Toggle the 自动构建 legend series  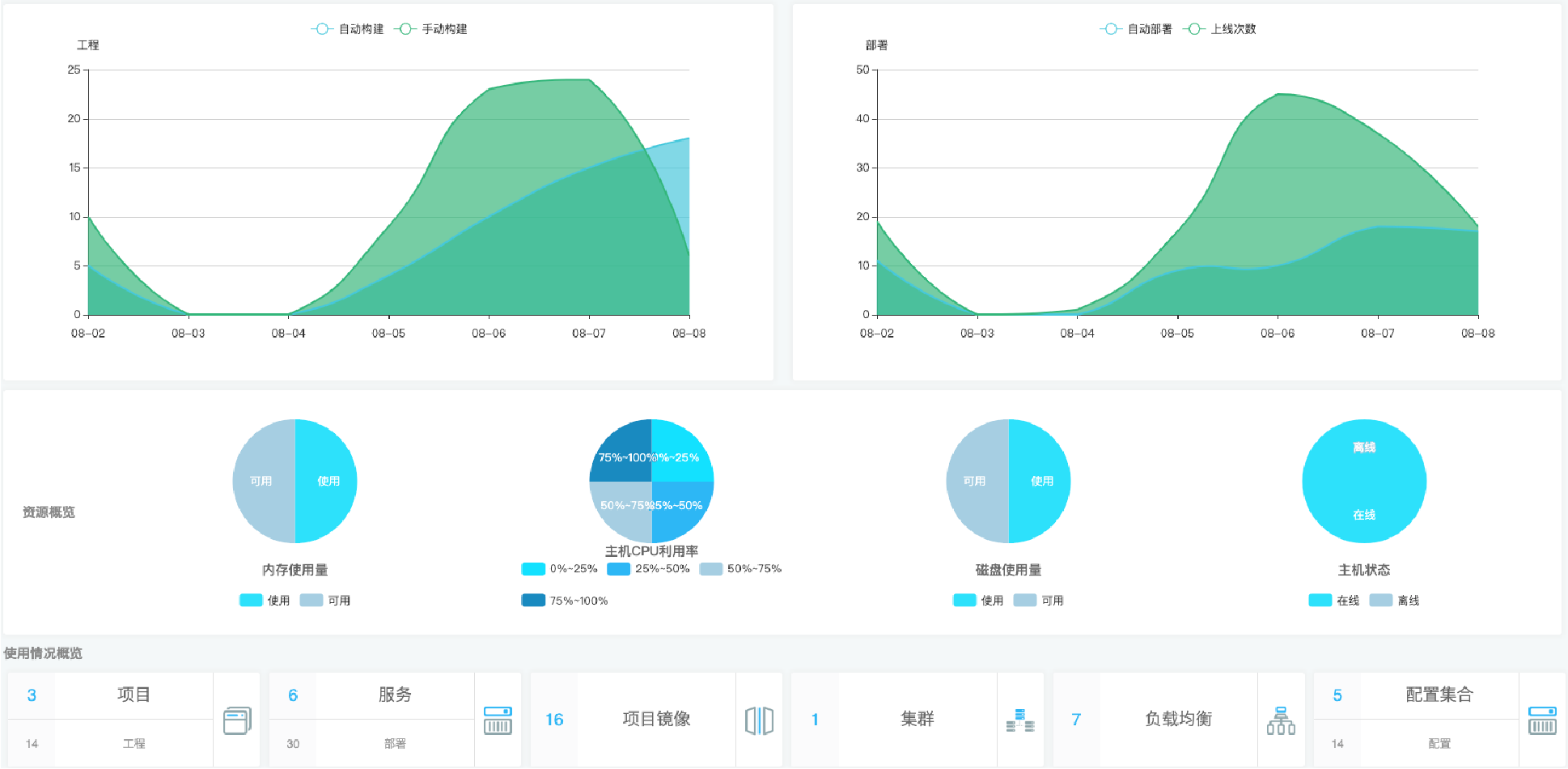tap(348, 29)
